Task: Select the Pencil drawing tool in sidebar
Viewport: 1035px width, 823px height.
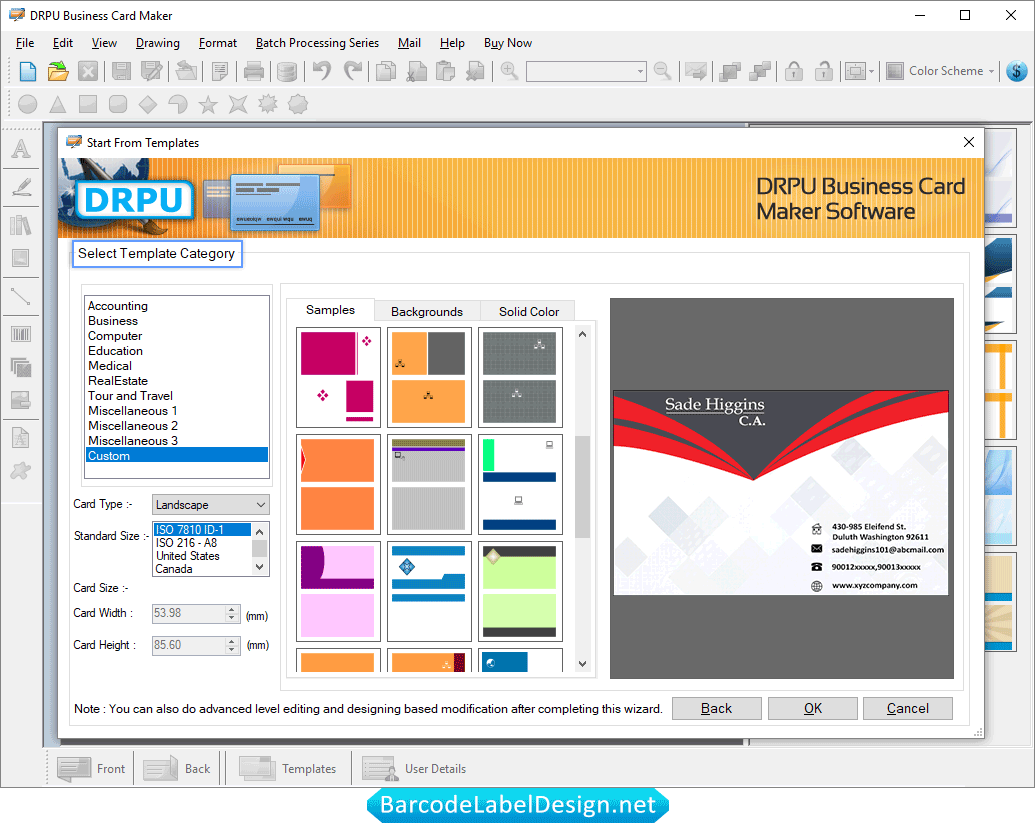Action: (x=21, y=187)
